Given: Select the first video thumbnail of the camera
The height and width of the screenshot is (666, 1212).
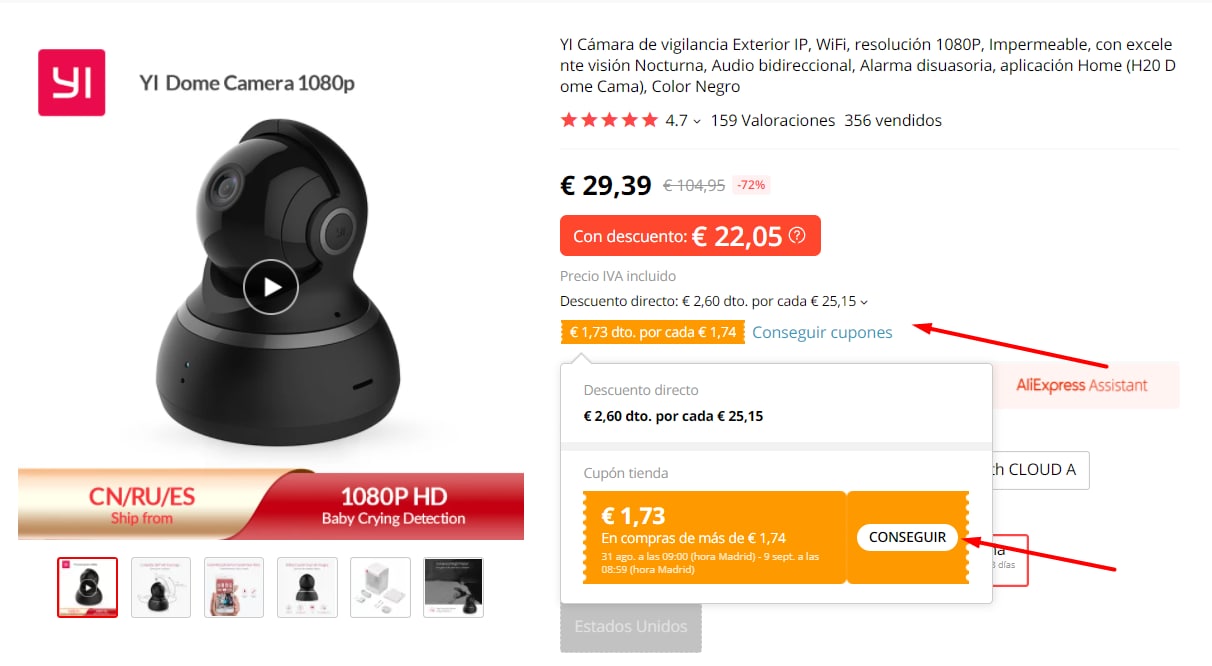Looking at the screenshot, I should click(x=88, y=587).
